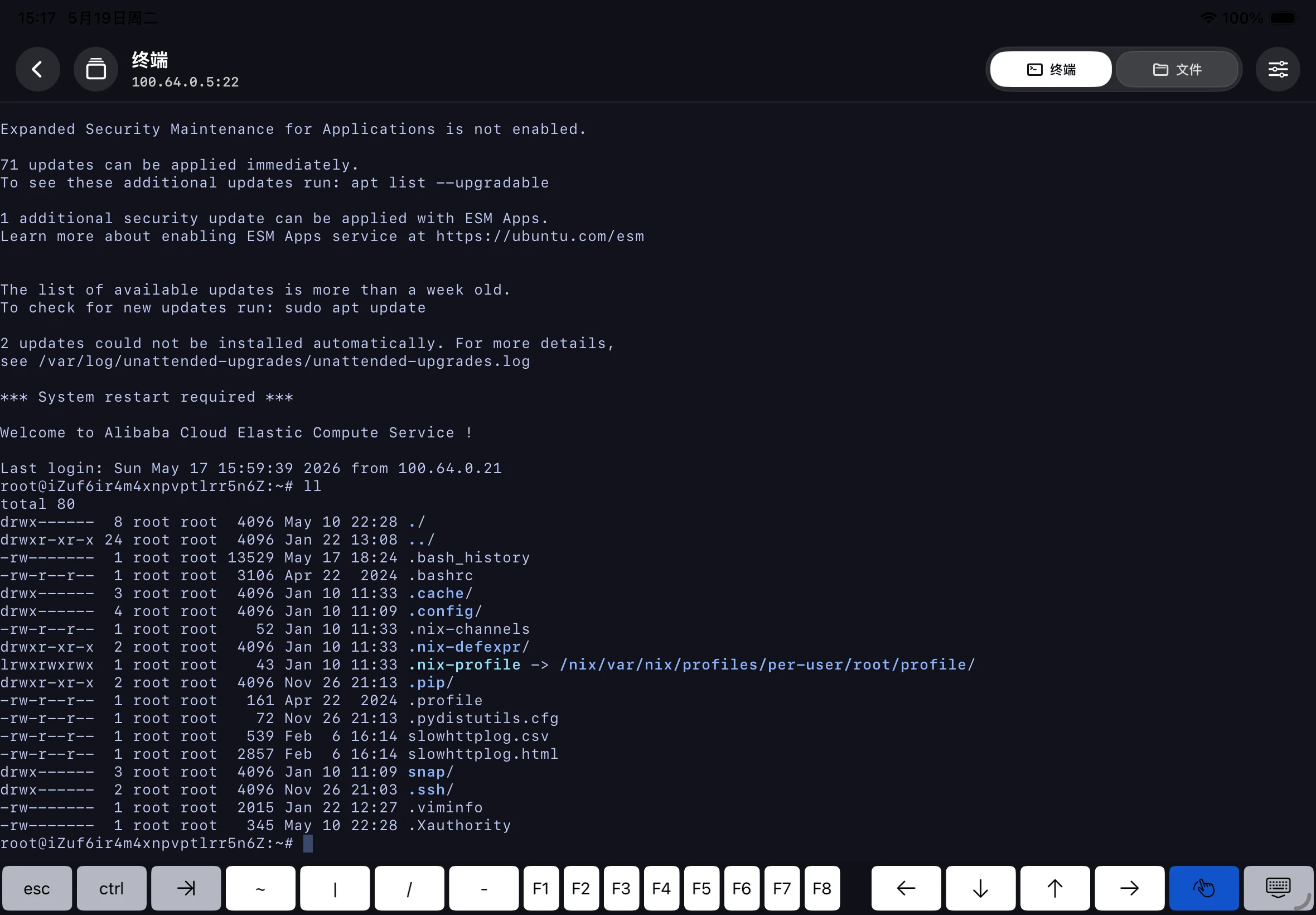
Task: Tap the esc key
Action: 37,888
